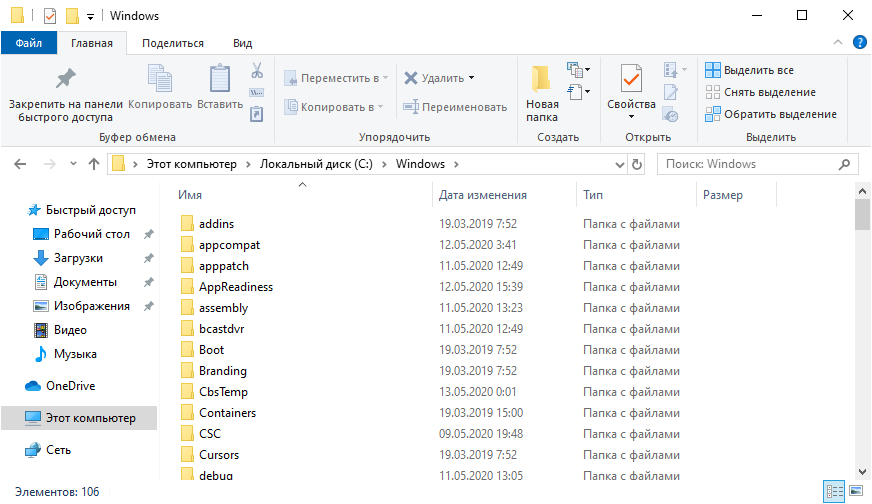Click the Refresh icon beside address bar
This screenshot has height=504, width=872.
(x=637, y=164)
